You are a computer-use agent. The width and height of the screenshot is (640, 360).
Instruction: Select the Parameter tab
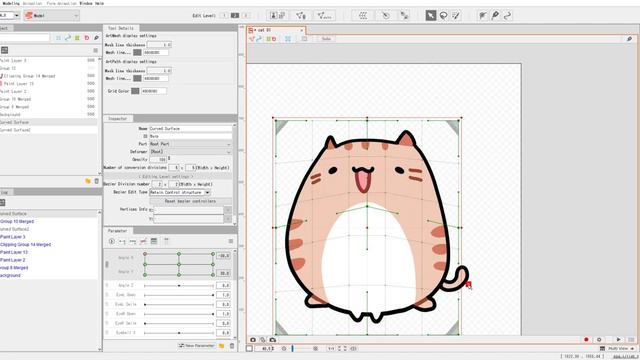coord(118,231)
